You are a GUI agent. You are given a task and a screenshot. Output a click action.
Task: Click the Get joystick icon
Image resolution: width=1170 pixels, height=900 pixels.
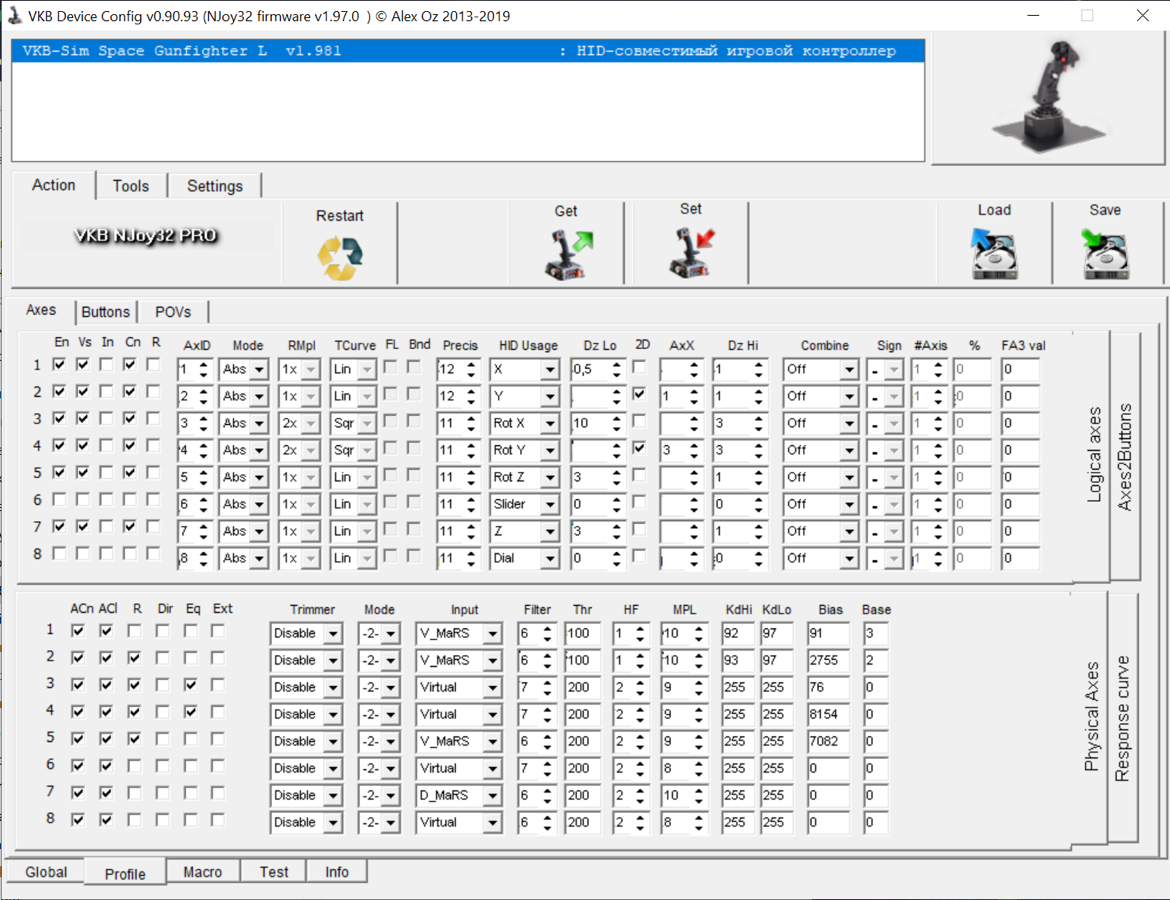(569, 255)
